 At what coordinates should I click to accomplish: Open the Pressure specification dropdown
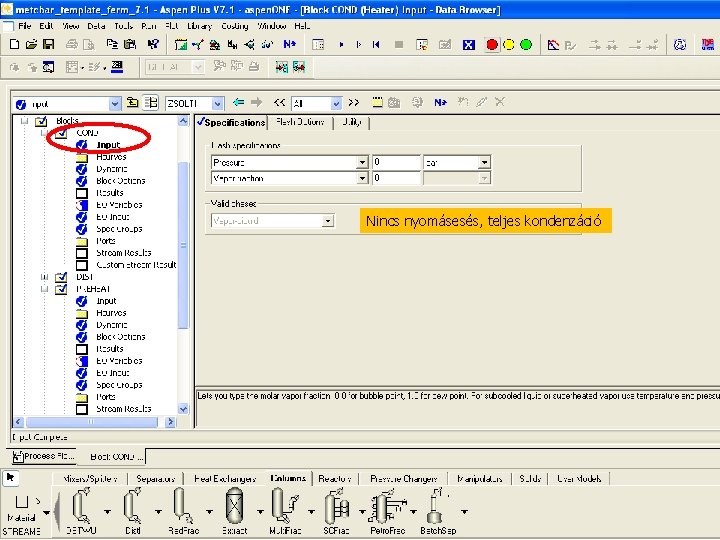click(362, 162)
